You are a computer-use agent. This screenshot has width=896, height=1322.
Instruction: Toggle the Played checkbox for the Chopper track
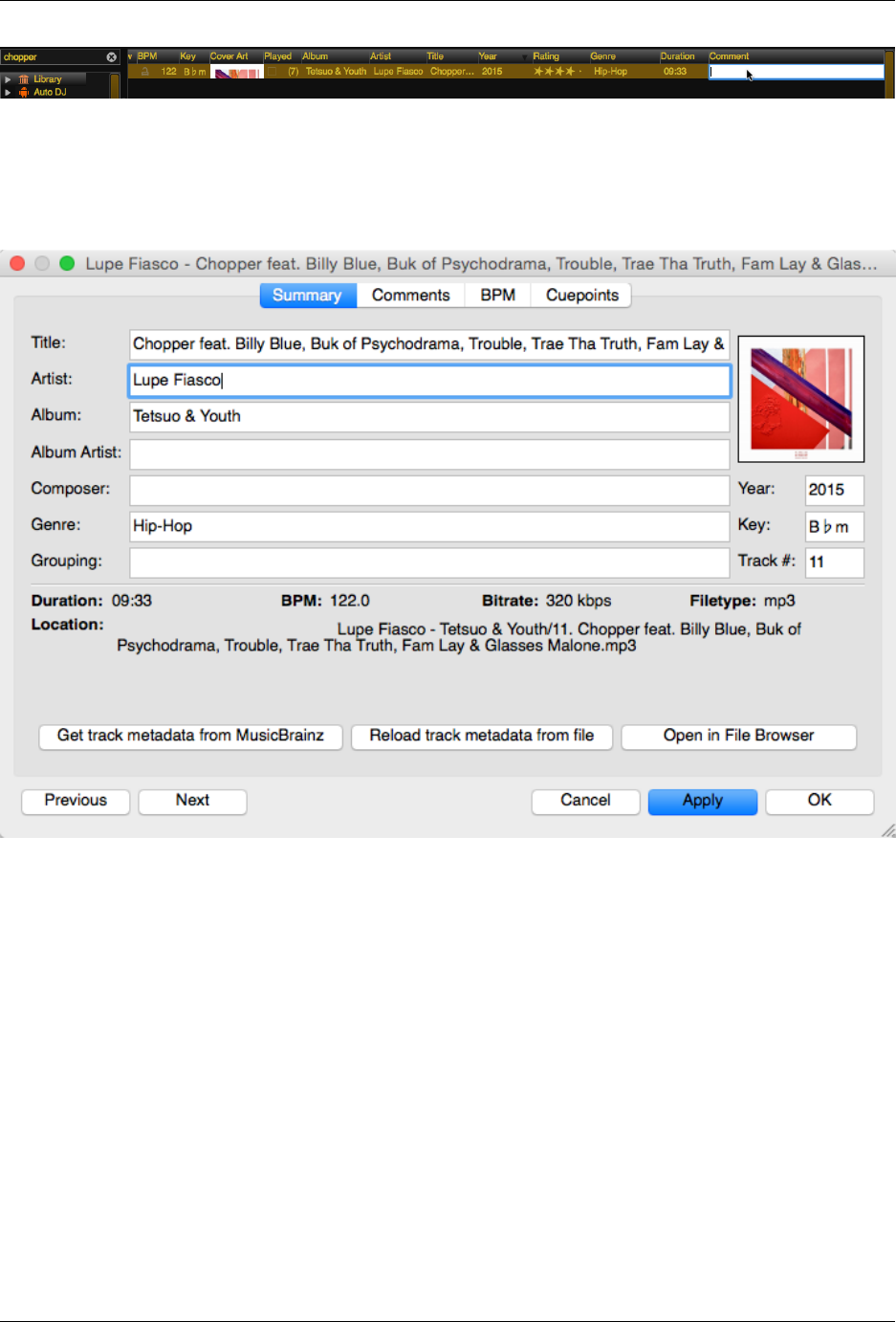(273, 72)
